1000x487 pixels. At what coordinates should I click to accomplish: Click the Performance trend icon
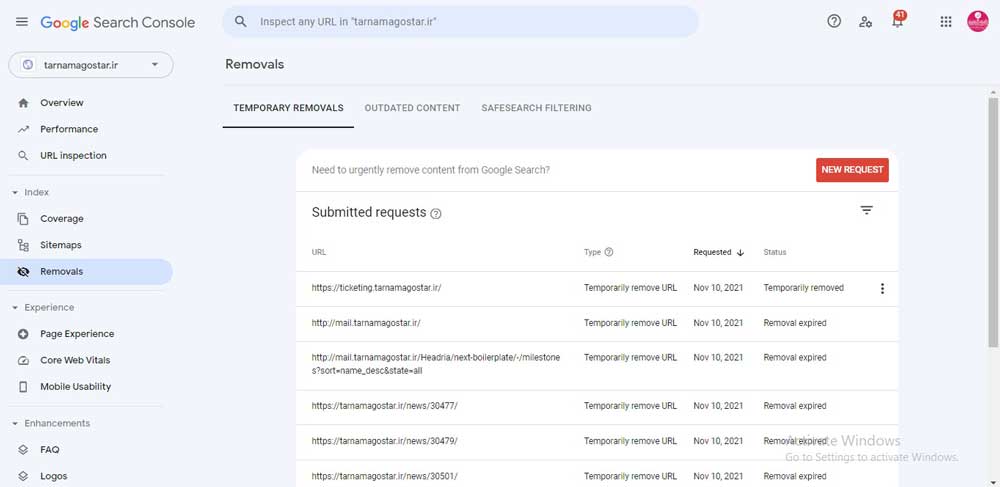point(24,129)
